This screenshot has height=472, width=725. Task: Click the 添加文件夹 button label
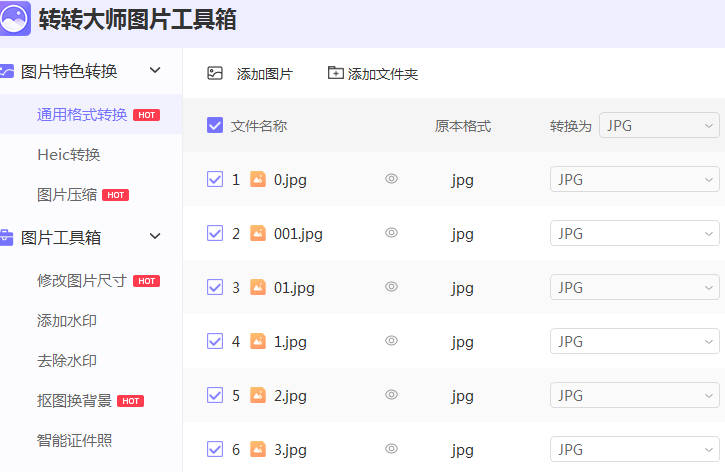(x=383, y=74)
